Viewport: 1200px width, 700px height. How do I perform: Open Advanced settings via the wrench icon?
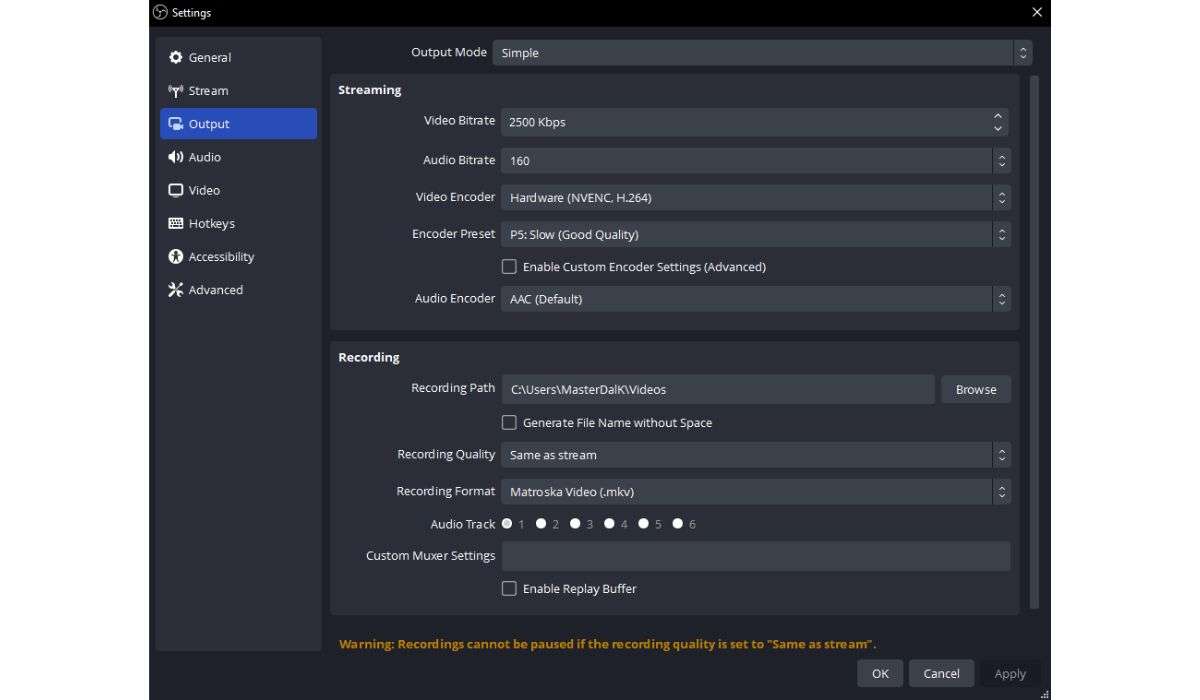[x=176, y=289]
